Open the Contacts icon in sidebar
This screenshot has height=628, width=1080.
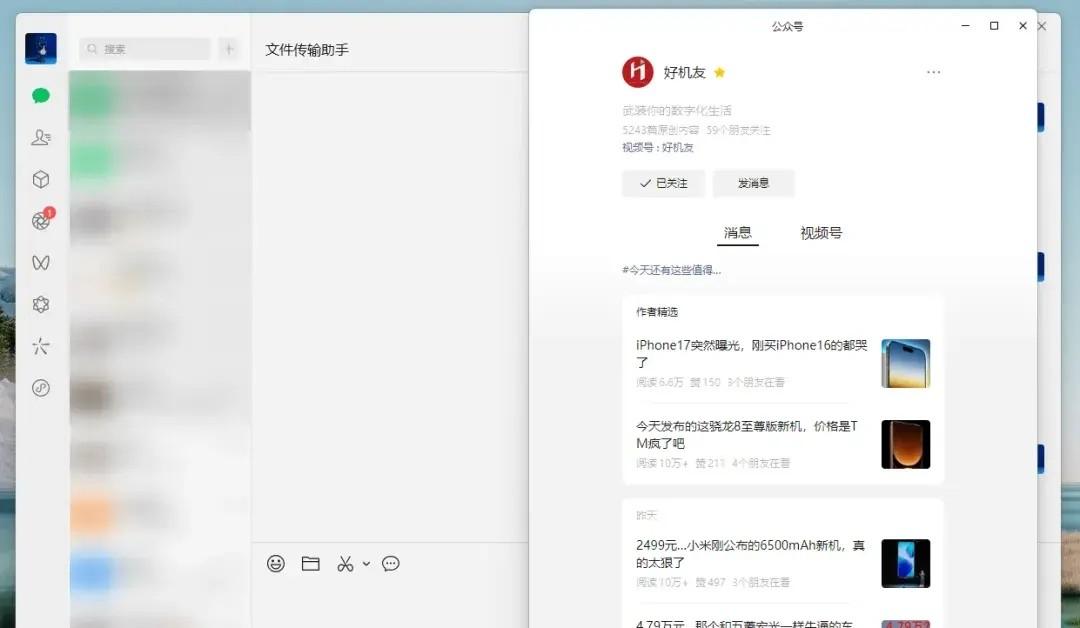pyautogui.click(x=41, y=138)
